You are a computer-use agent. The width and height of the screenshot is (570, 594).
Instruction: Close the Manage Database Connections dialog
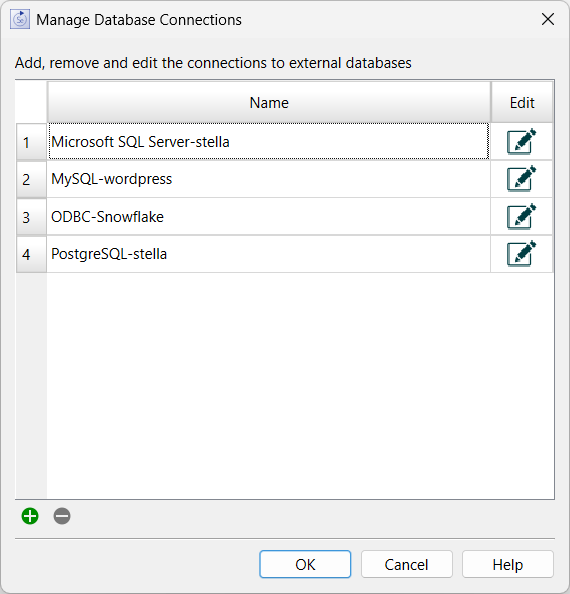tap(548, 19)
